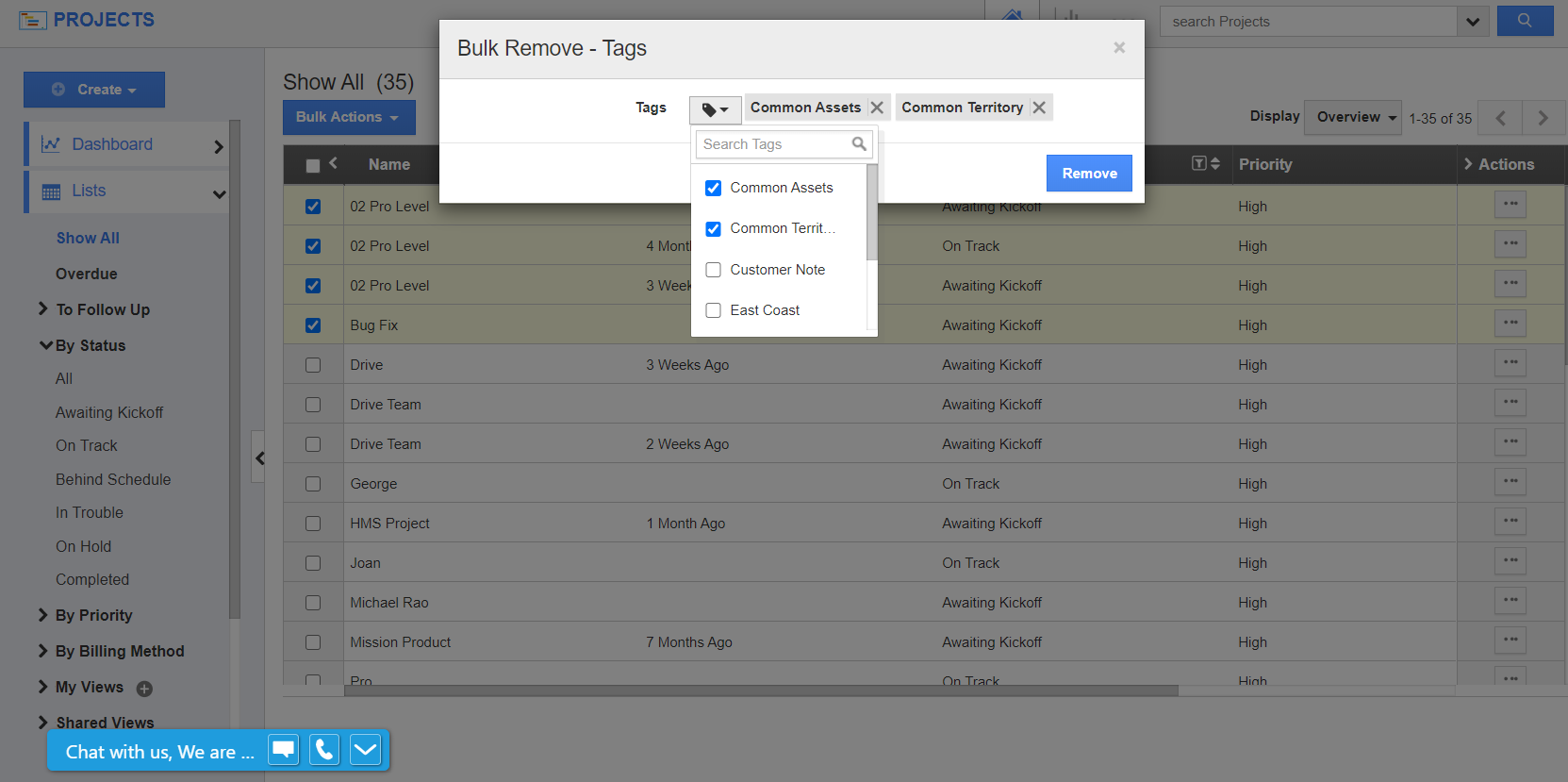
Task: Filter by On Track status
Action: [87, 445]
